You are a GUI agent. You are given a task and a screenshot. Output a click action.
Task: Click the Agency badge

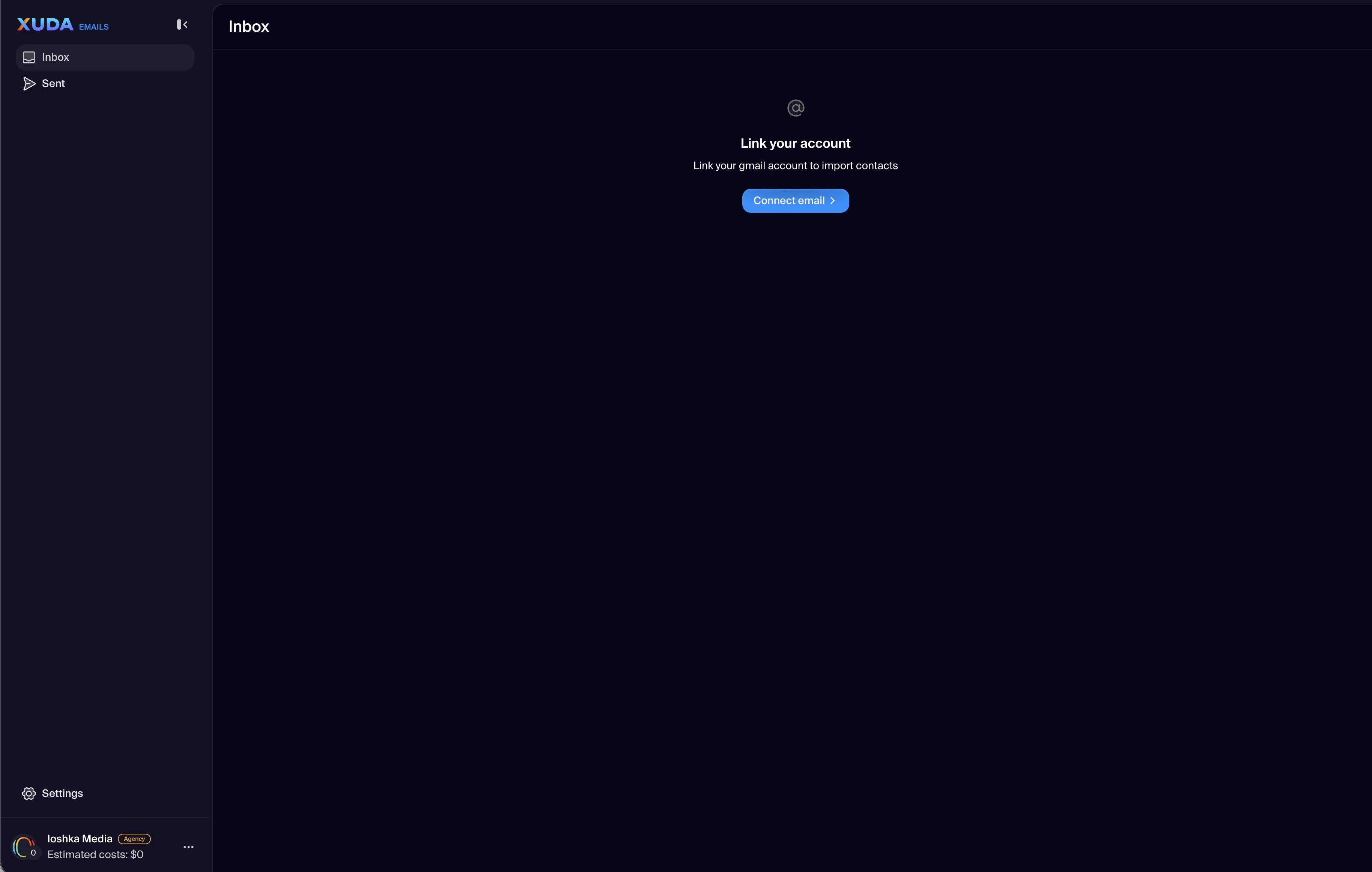tap(134, 838)
